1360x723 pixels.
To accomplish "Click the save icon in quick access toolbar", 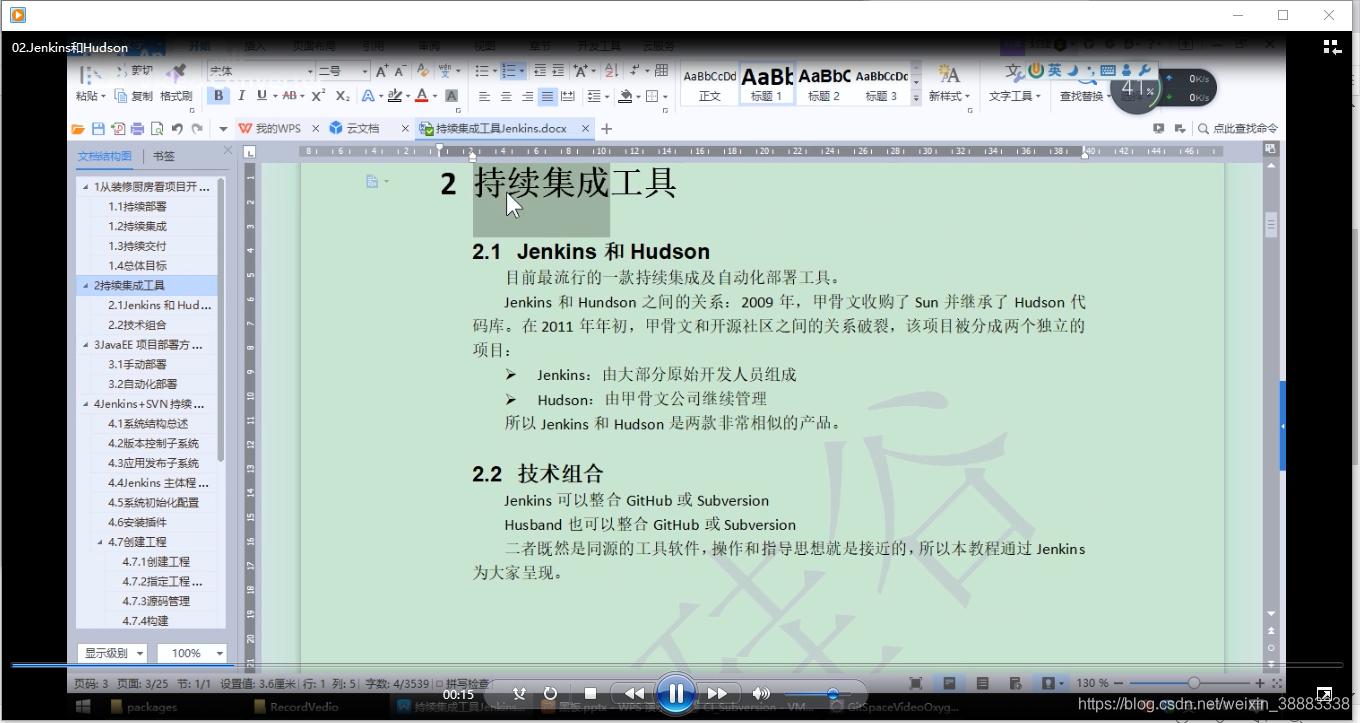I will pyautogui.click(x=98, y=128).
